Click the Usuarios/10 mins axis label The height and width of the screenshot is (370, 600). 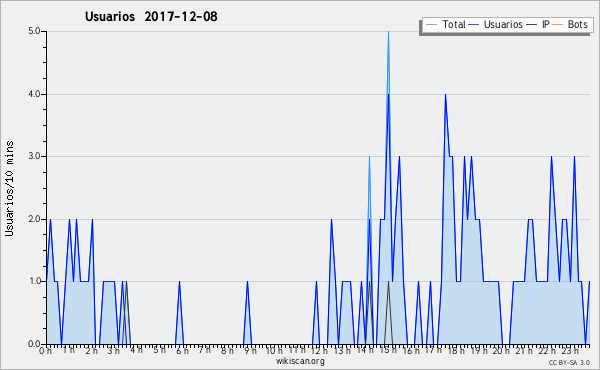(x=9, y=188)
